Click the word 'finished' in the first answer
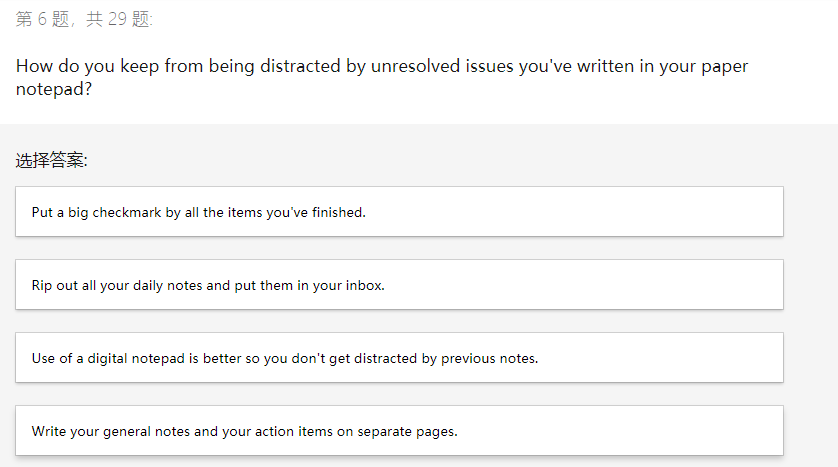Viewport: 838px width, 467px height. (337, 212)
